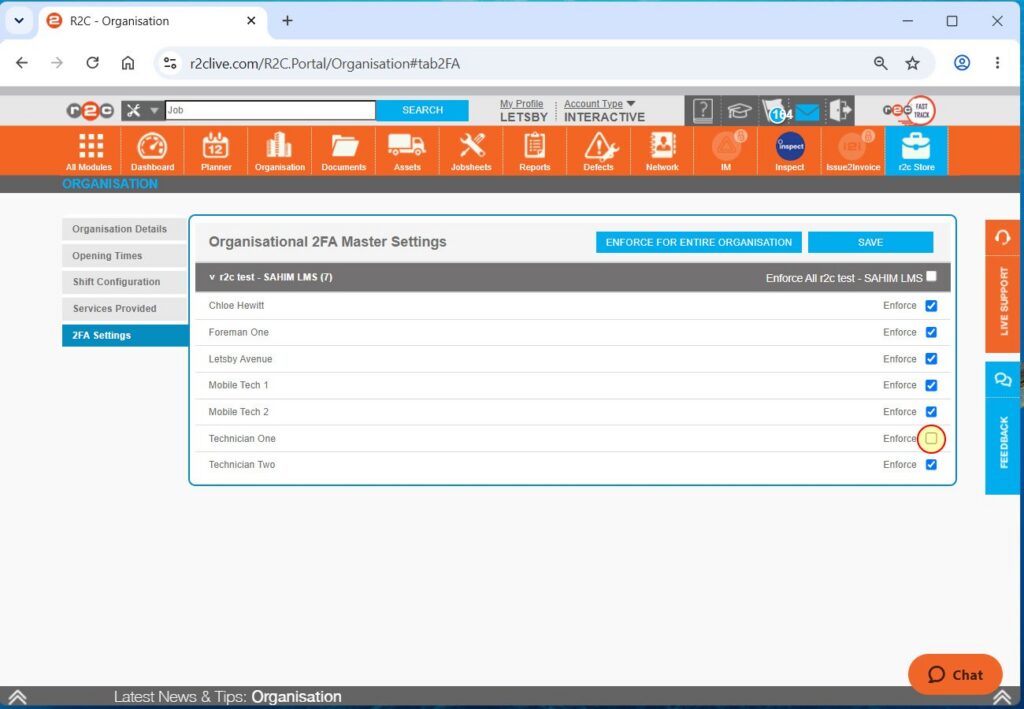Screen dimensions: 1024x709
Task: Open the Planner calendar module
Action: [x=216, y=151]
